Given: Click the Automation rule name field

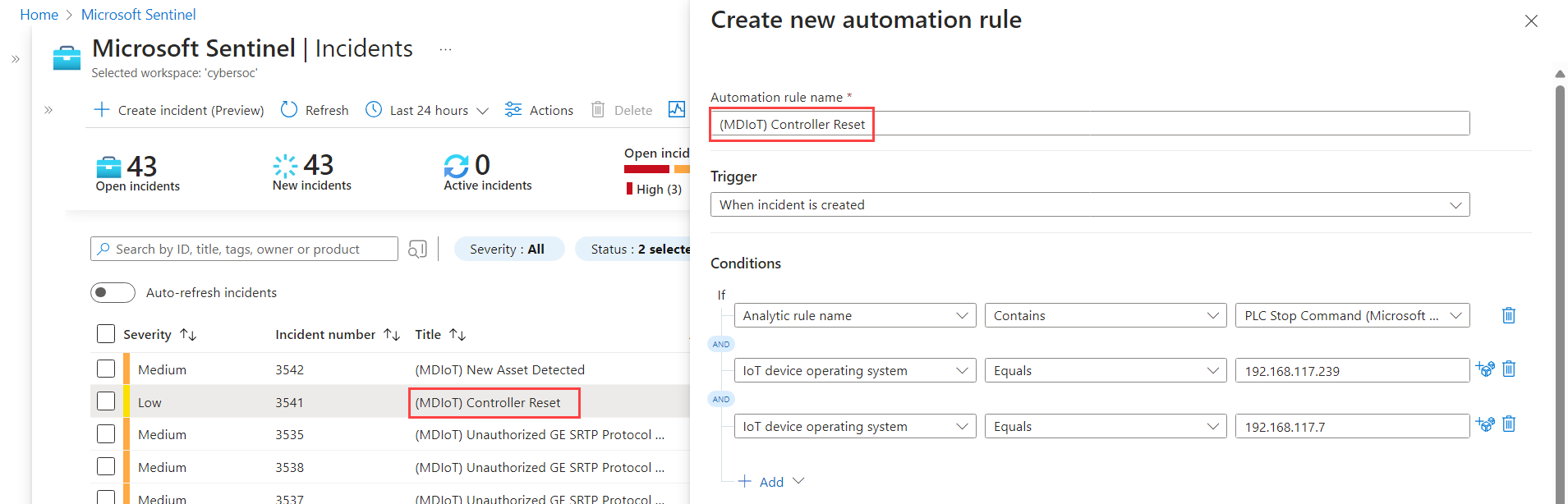Looking at the screenshot, I should coord(1090,124).
